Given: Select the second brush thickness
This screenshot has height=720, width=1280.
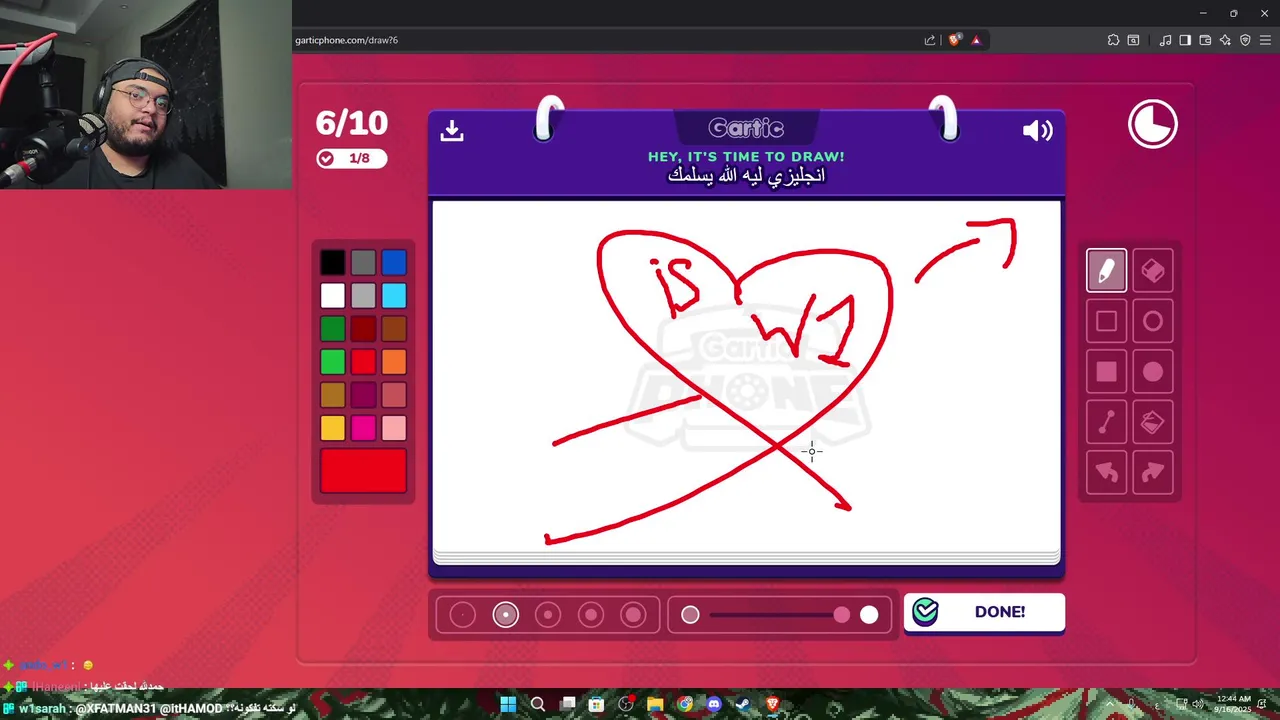Looking at the screenshot, I should 505,615.
